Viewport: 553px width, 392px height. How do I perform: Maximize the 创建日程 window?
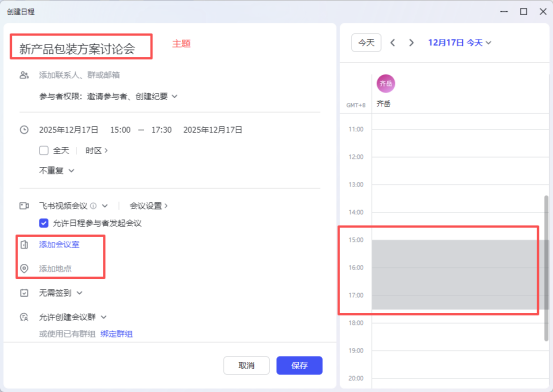pos(523,12)
